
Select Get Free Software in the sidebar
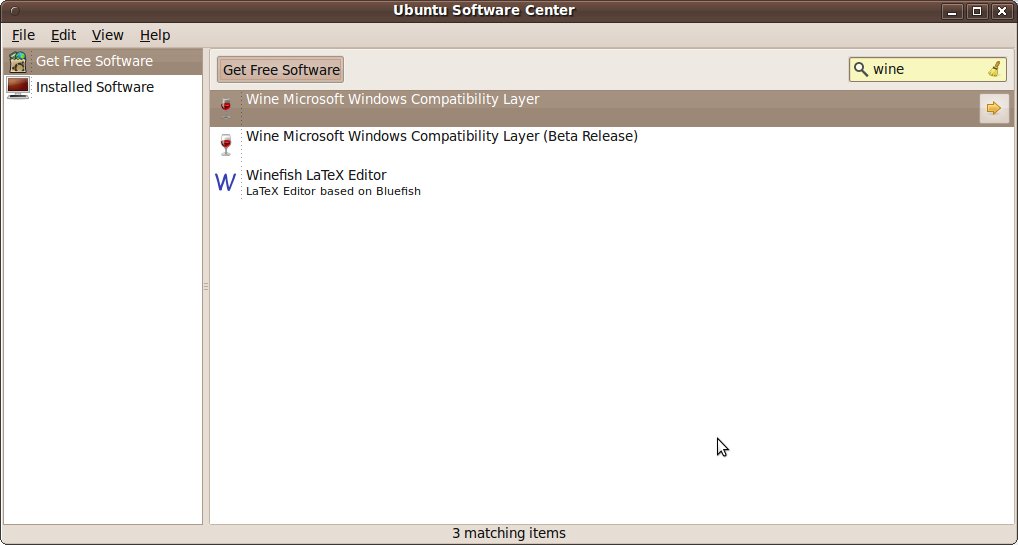[103, 61]
